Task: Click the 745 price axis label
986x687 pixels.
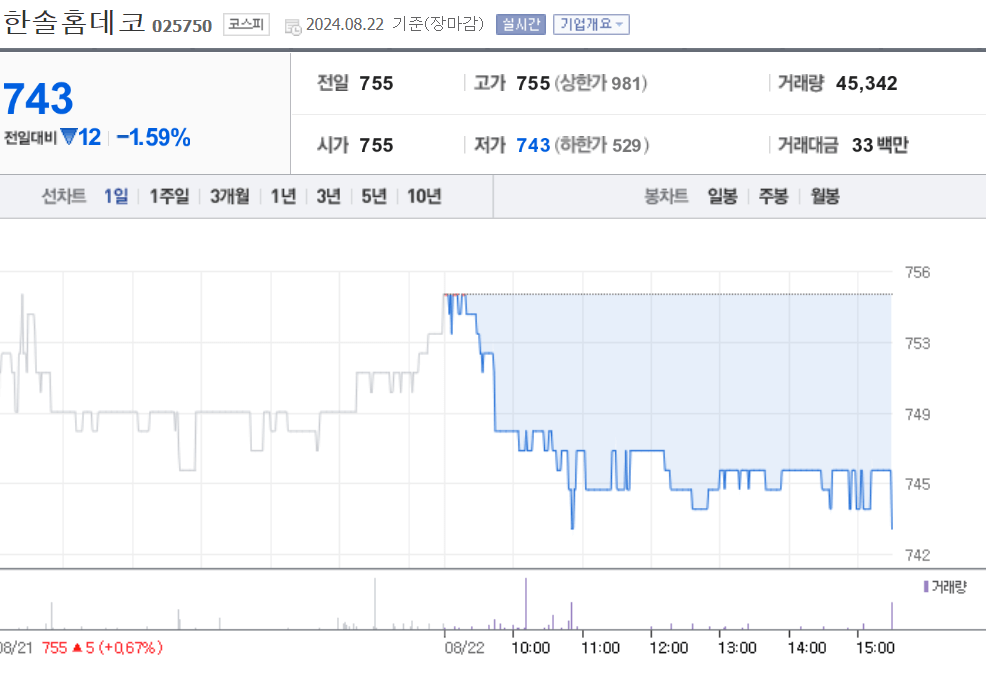Action: pos(917,485)
